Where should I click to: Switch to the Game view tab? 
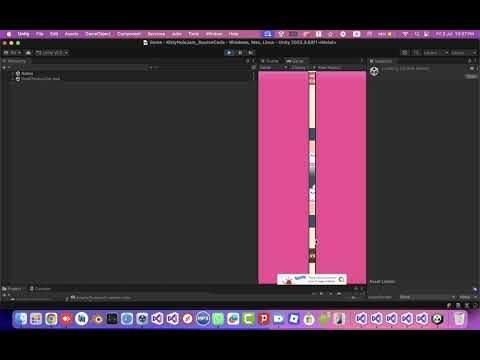tap(295, 61)
